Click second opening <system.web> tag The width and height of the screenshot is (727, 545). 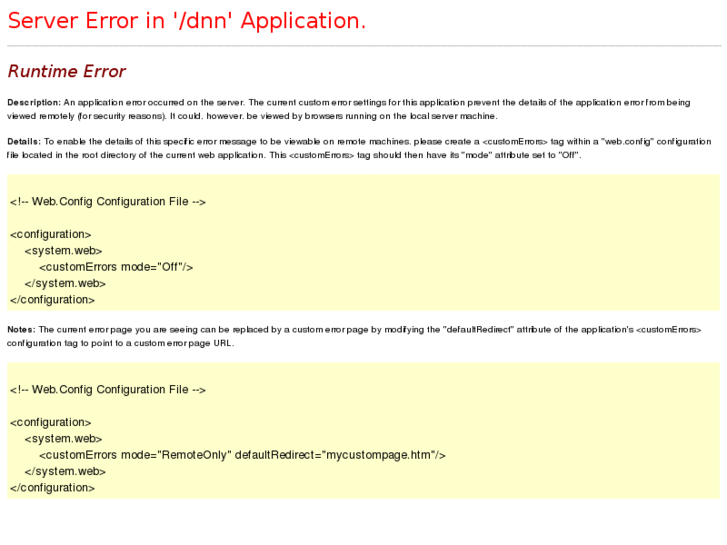tap(63, 439)
